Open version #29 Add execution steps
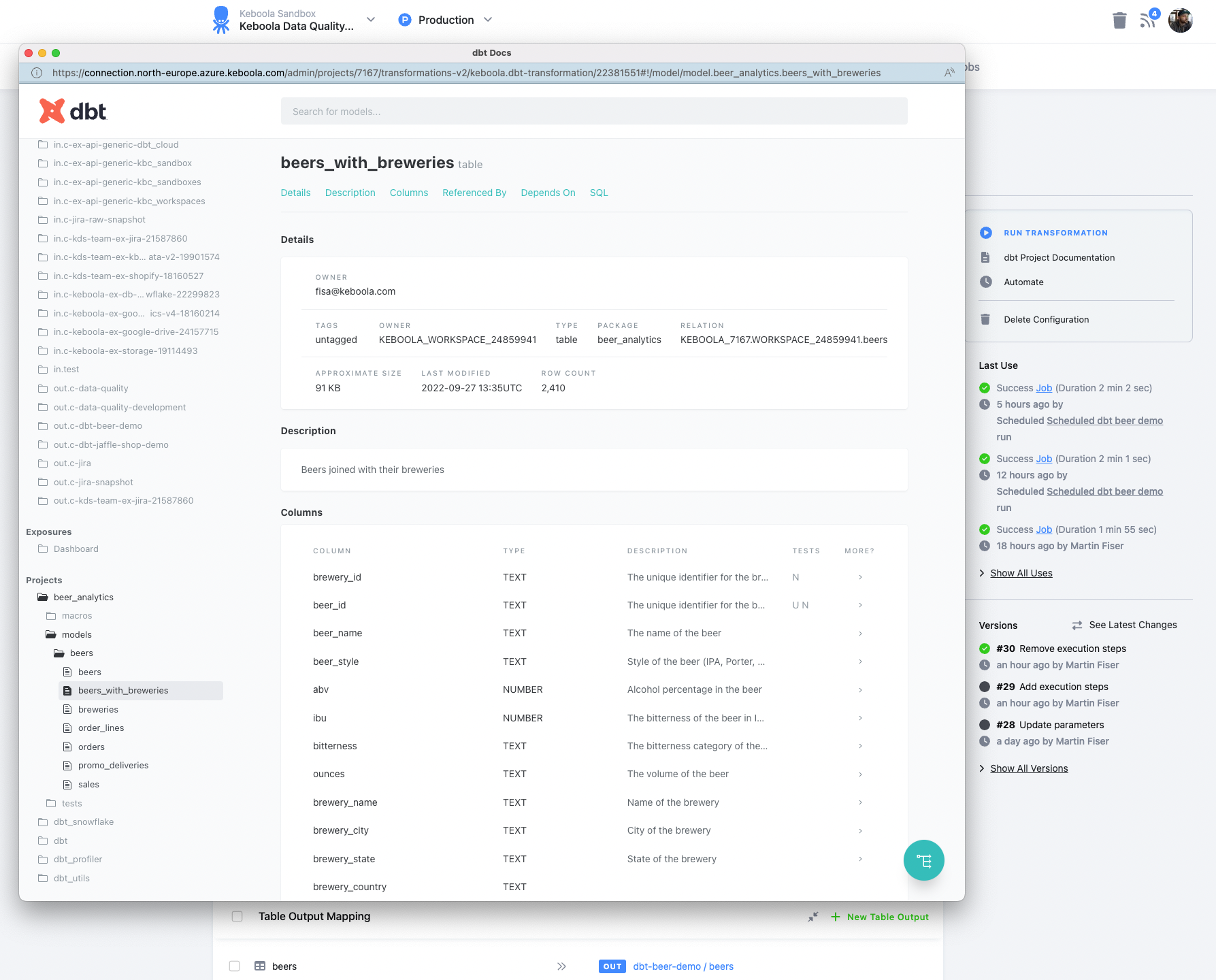 [1052, 687]
